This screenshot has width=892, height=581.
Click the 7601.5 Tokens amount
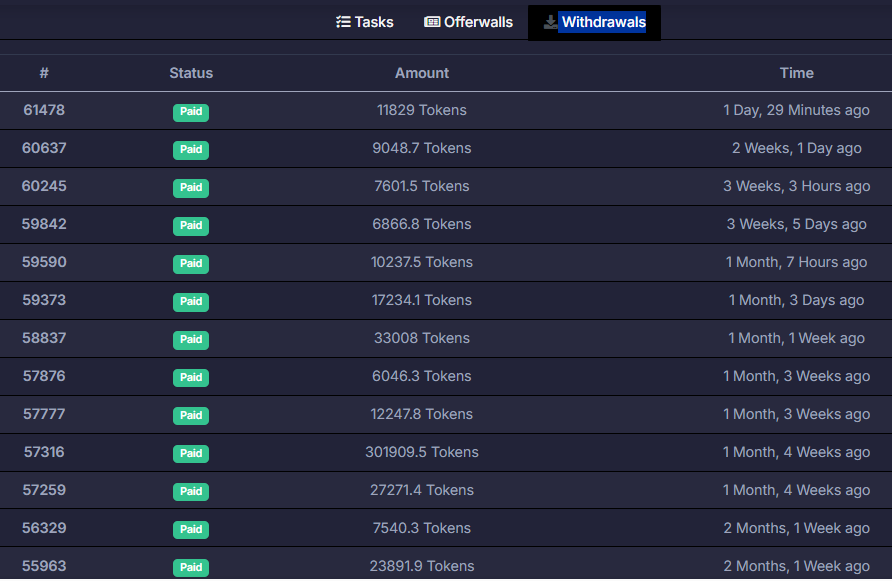pos(422,186)
